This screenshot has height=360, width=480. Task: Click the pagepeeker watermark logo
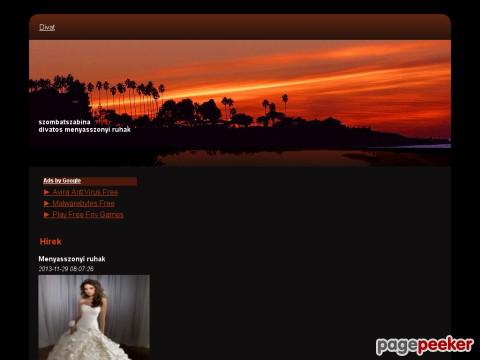coord(425,345)
